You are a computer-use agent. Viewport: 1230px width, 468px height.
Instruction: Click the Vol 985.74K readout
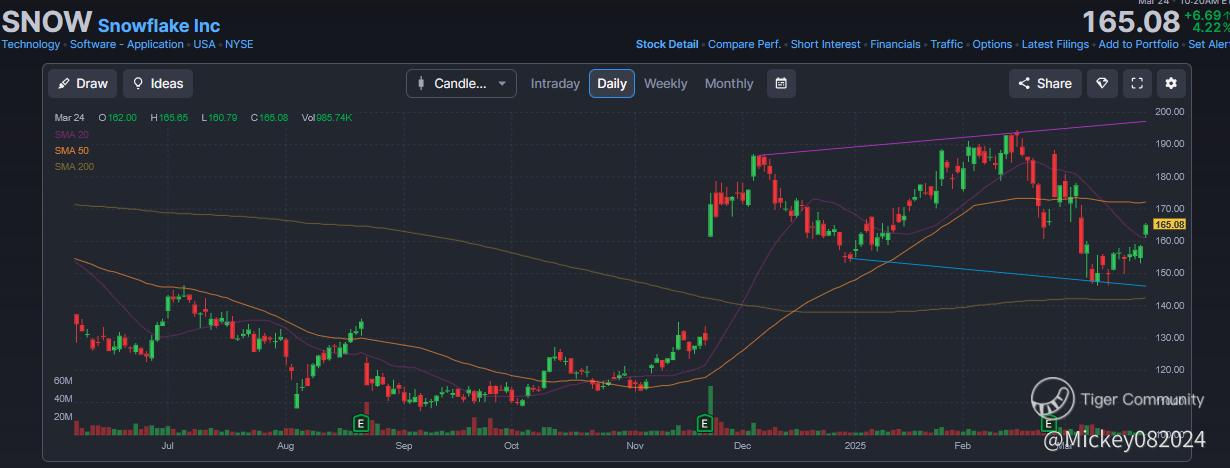327,118
